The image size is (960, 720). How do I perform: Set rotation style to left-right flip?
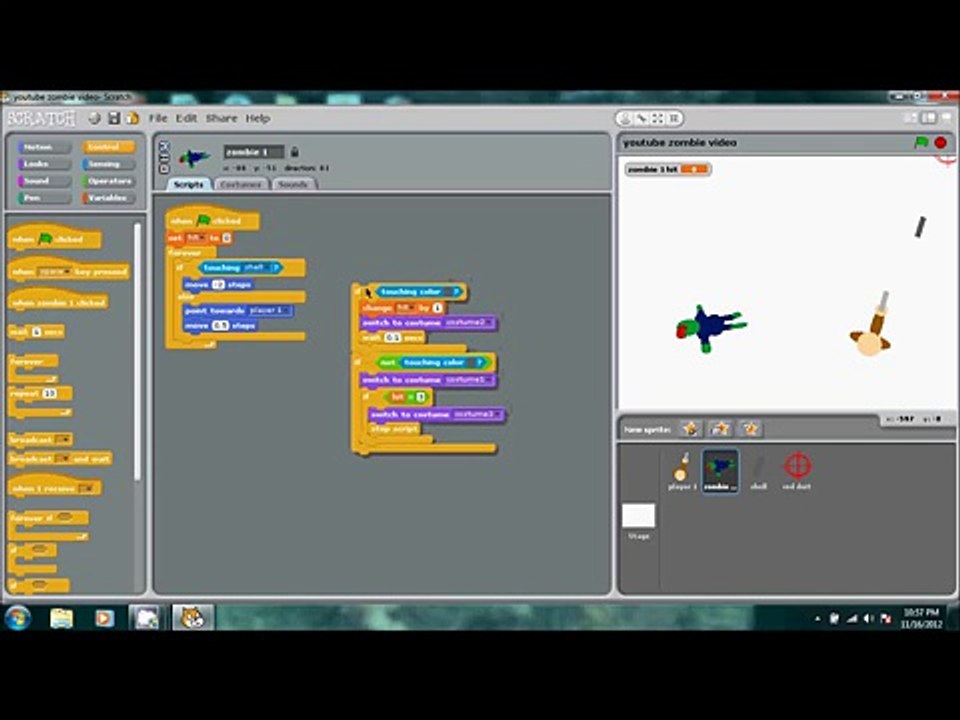click(163, 157)
